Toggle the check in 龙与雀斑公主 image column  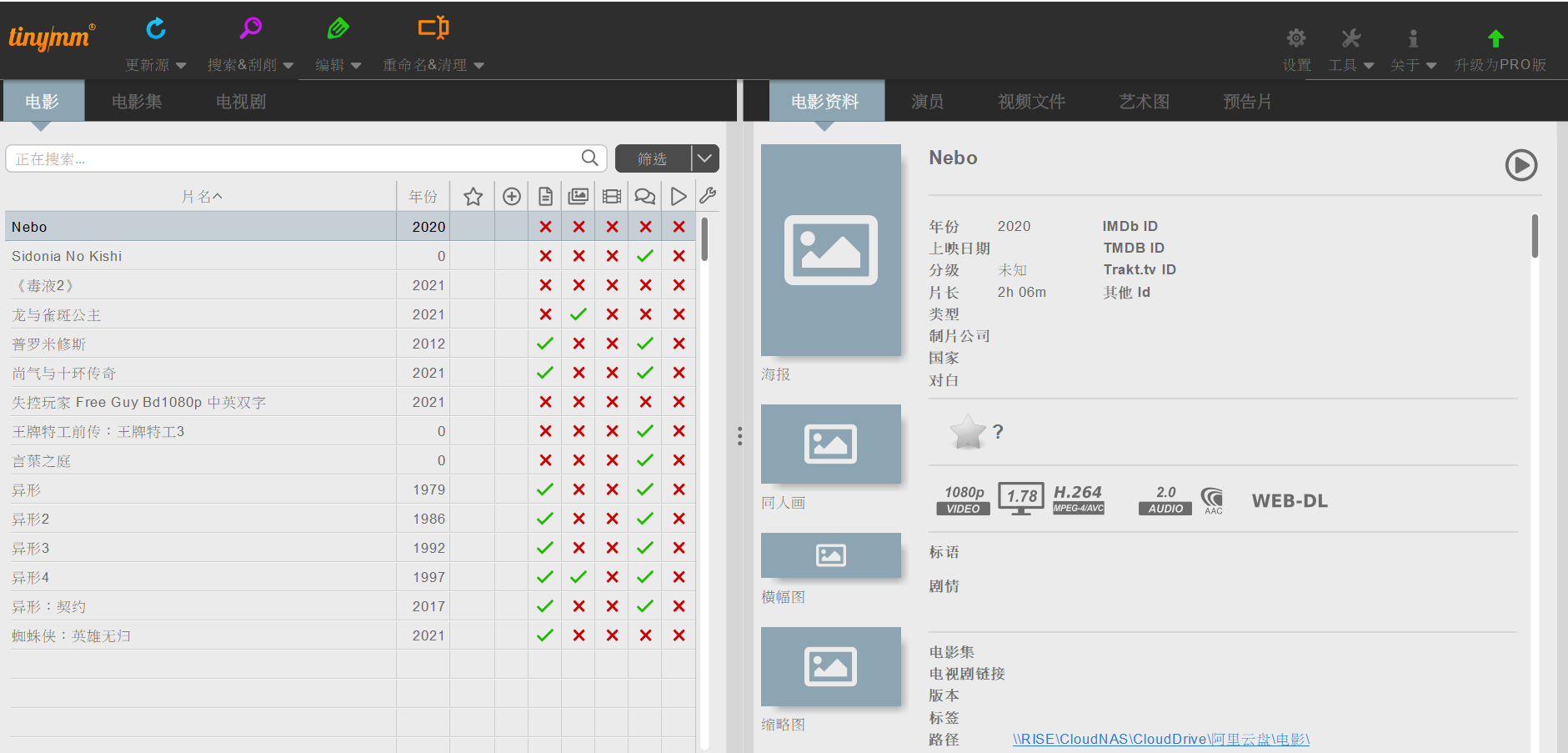click(x=579, y=314)
